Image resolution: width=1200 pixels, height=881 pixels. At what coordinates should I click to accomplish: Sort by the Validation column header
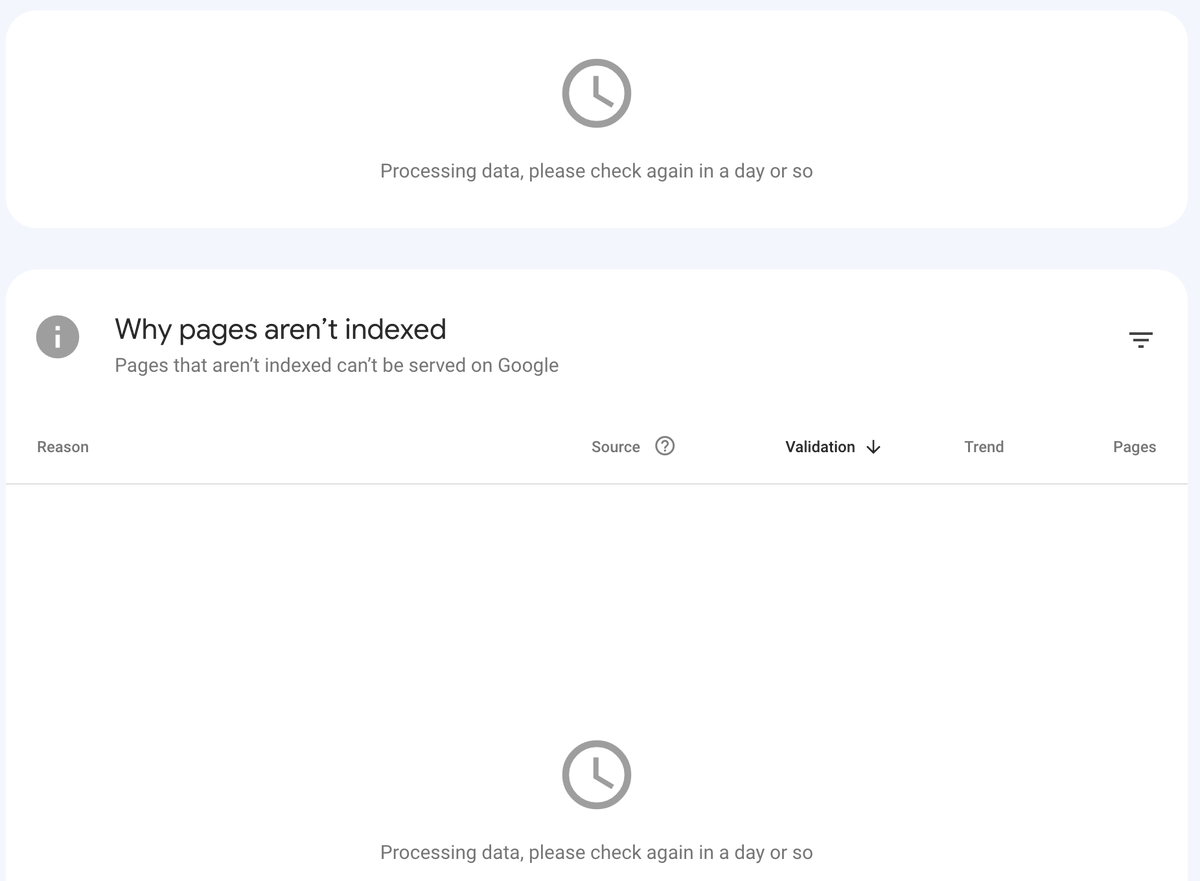pos(820,447)
